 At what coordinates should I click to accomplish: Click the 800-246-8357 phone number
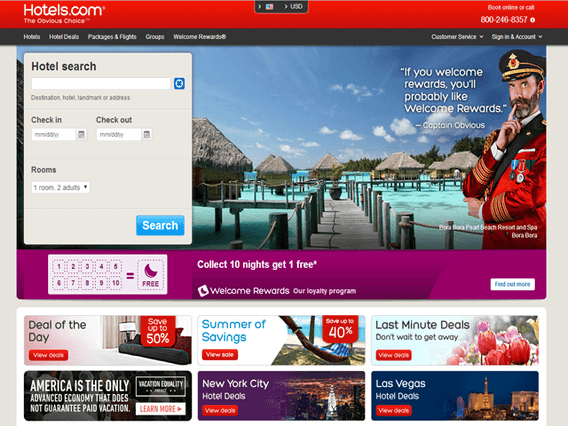[504, 20]
